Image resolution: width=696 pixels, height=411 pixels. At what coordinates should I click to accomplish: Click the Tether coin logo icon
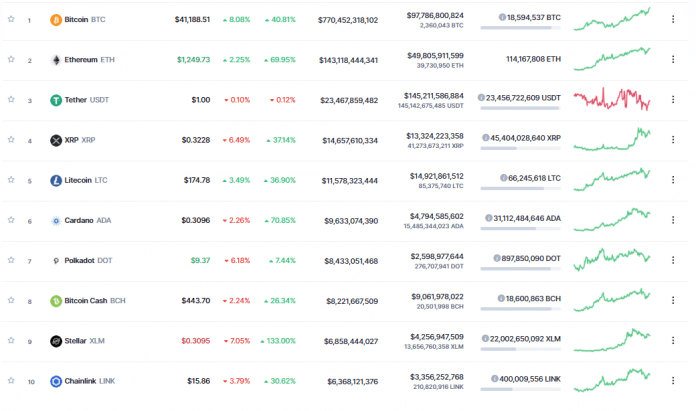coord(56,100)
